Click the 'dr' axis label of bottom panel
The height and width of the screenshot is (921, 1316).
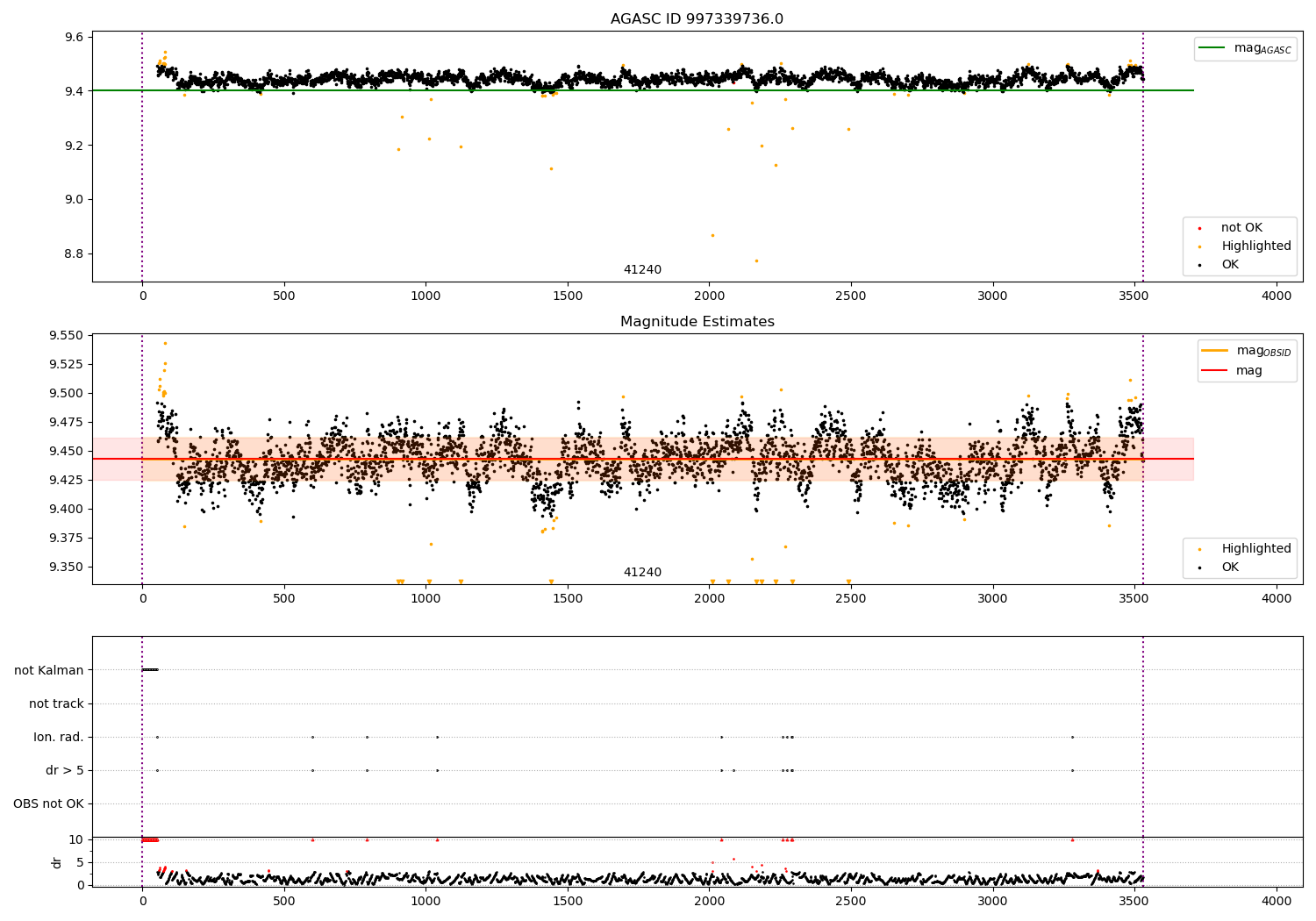click(x=57, y=862)
